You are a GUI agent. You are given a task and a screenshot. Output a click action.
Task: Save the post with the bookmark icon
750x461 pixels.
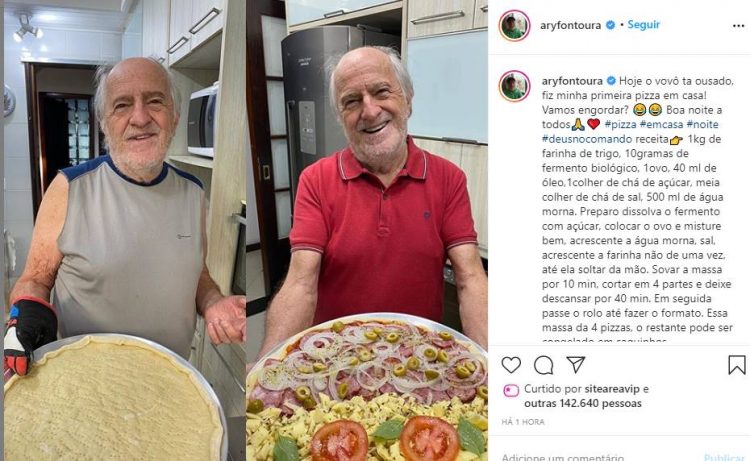point(737,365)
